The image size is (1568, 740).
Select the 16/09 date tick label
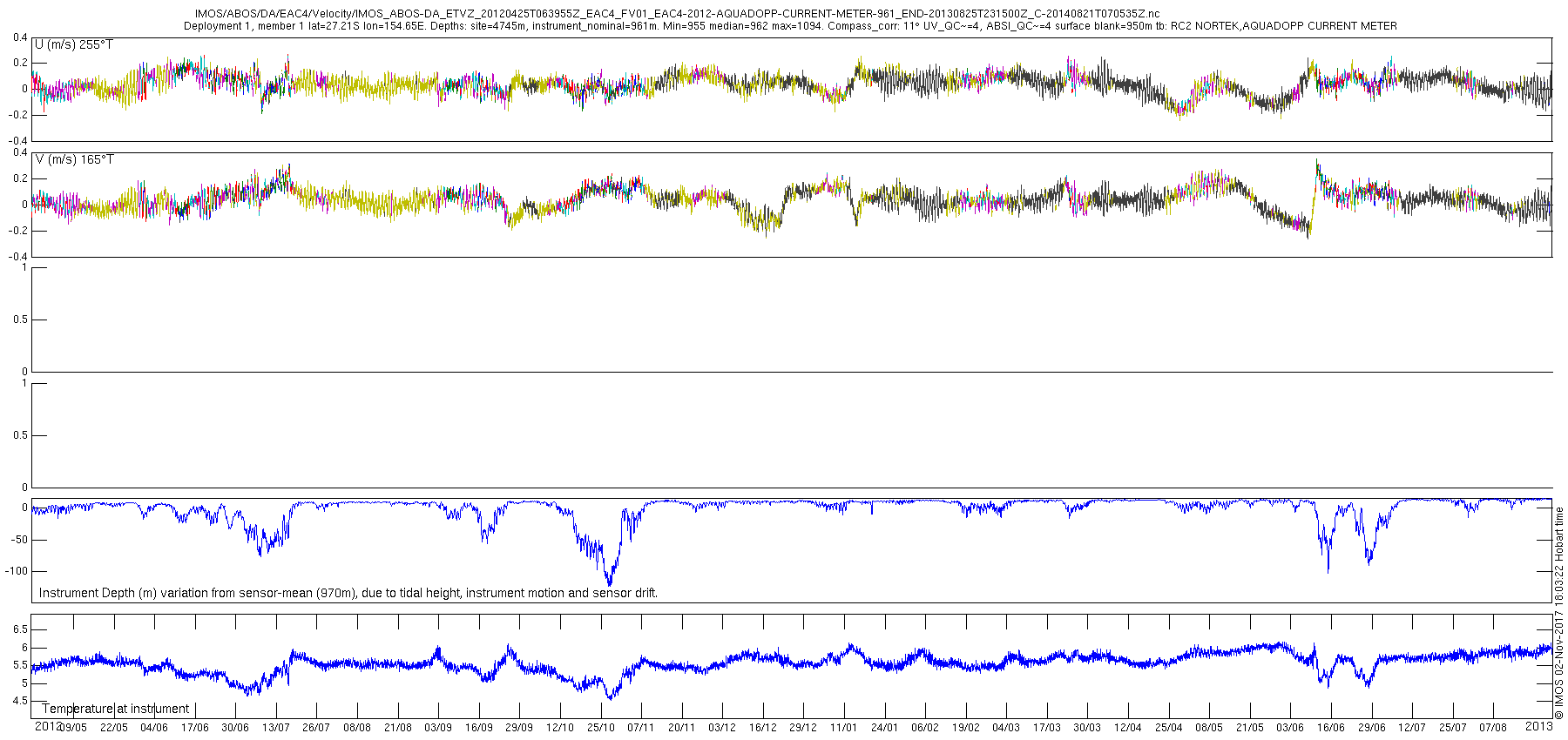479,728
